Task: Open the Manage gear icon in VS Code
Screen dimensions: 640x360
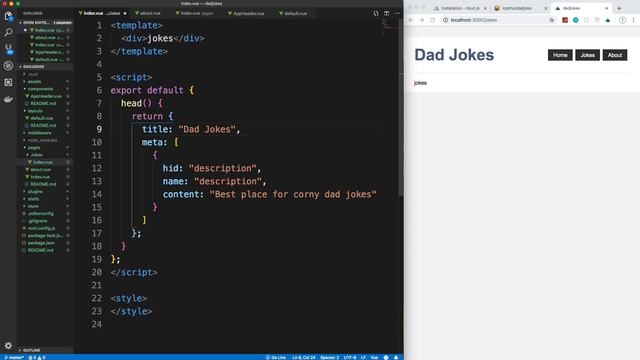Action: [8, 346]
